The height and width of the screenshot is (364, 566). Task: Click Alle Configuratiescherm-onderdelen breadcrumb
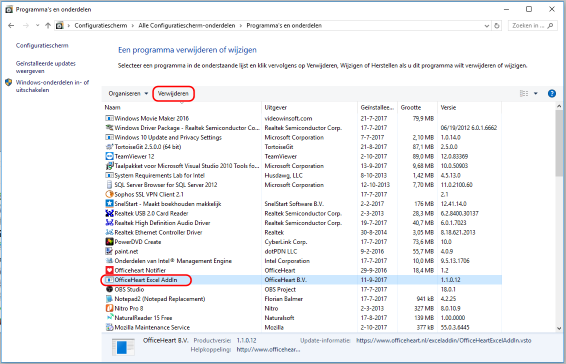pyautogui.click(x=187, y=26)
